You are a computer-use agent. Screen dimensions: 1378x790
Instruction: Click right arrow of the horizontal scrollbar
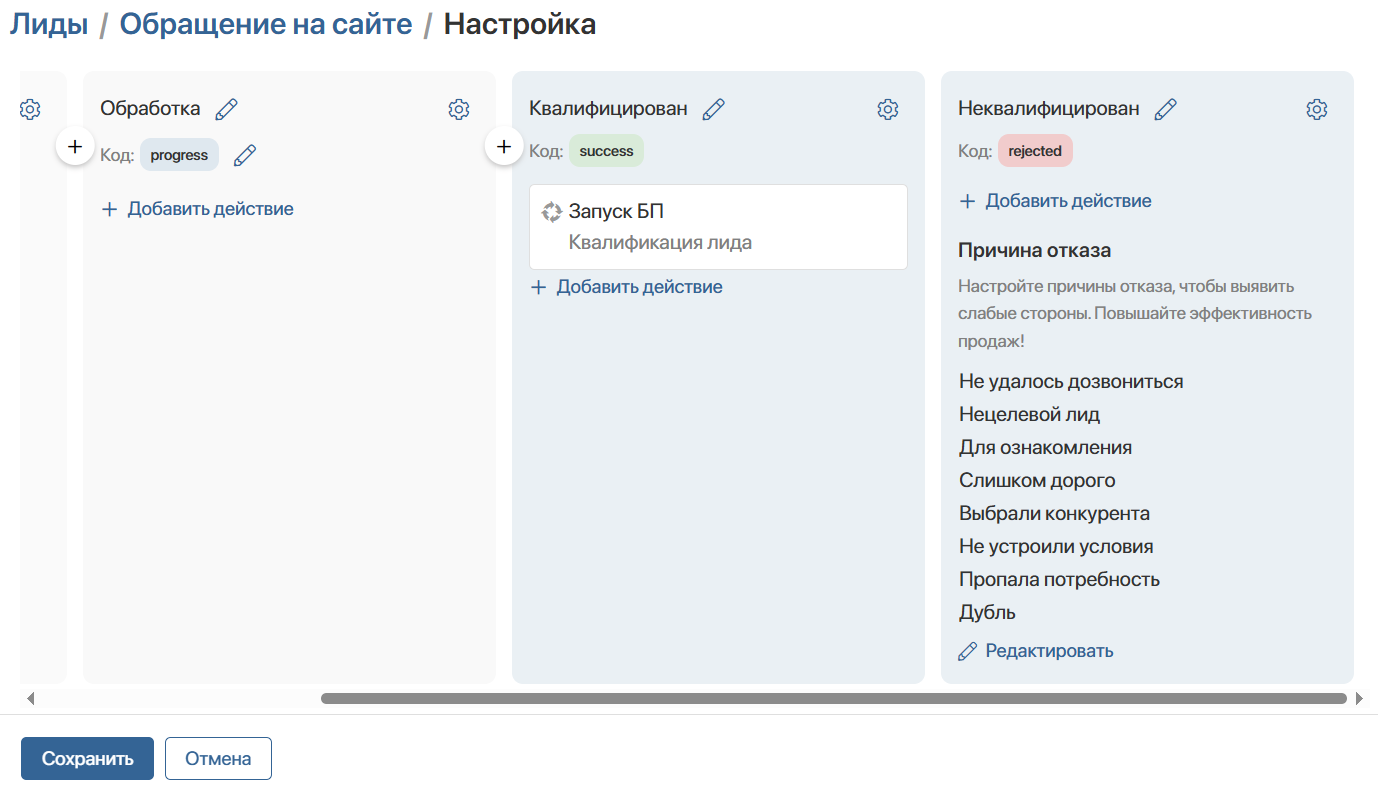pyautogui.click(x=1359, y=699)
